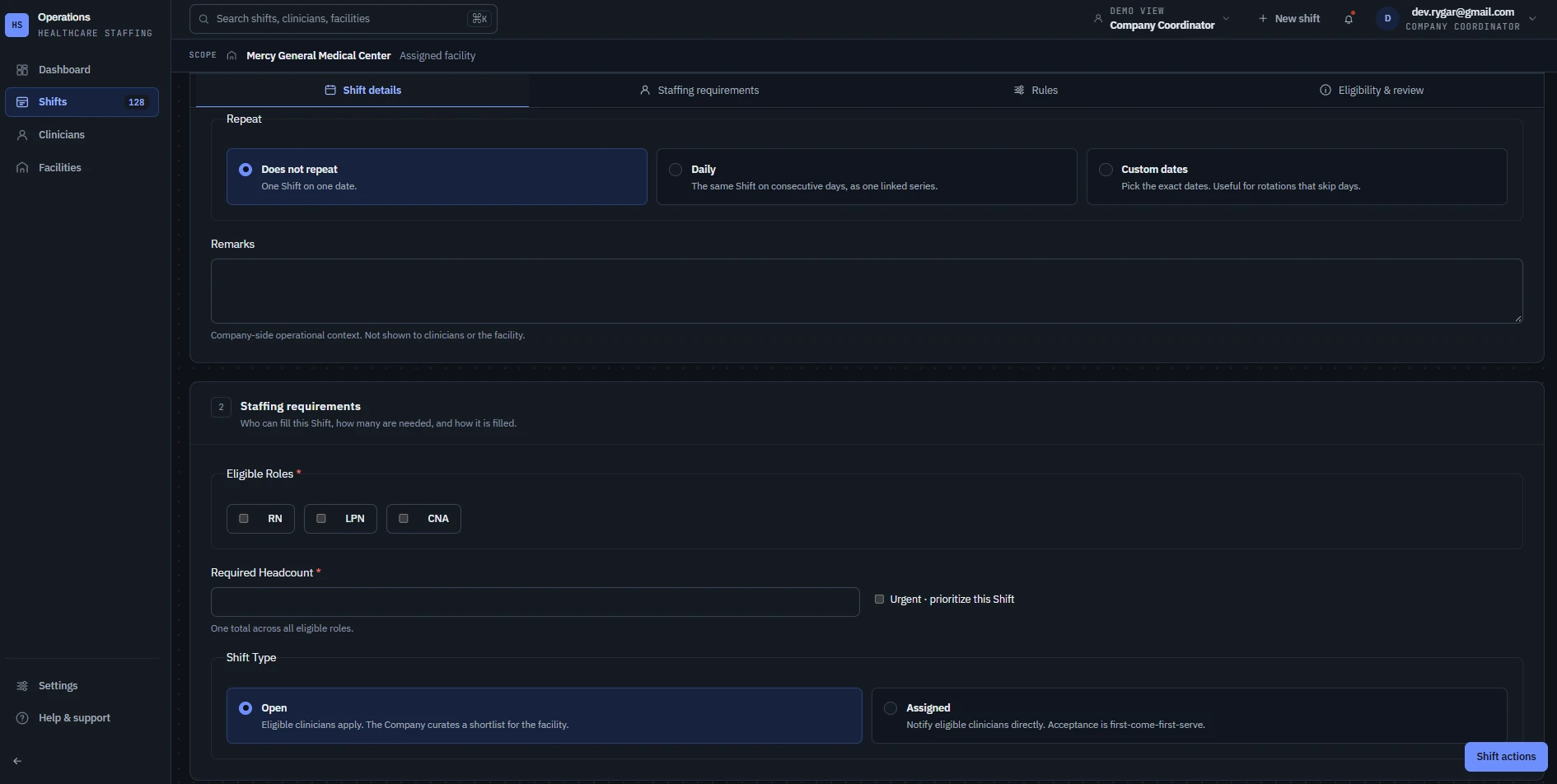Image resolution: width=1557 pixels, height=784 pixels.
Task: Check the LPN eligible role
Action: click(321, 519)
